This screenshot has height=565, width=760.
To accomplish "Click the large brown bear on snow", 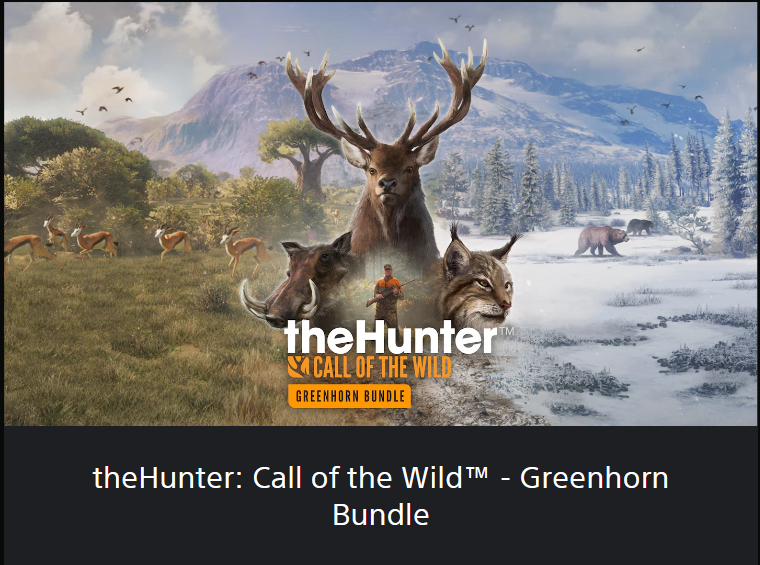I will (600, 240).
